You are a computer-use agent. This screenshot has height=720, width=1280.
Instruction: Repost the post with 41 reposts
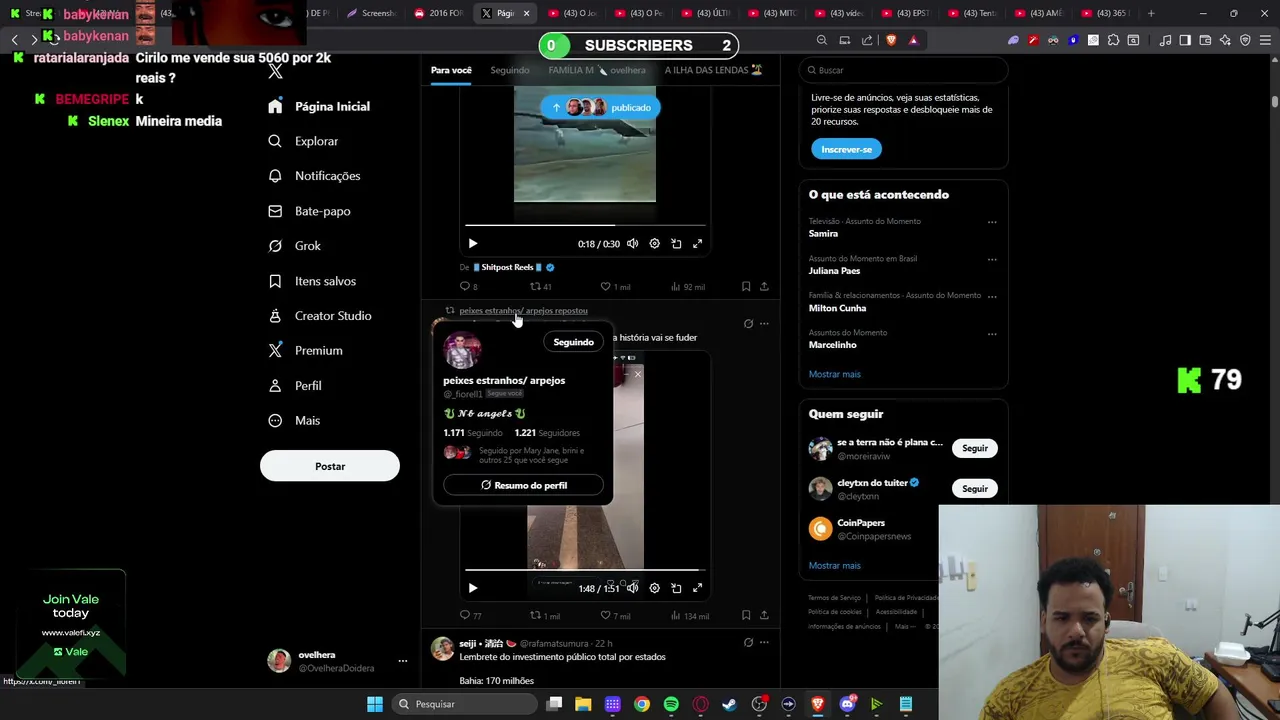[x=540, y=287]
